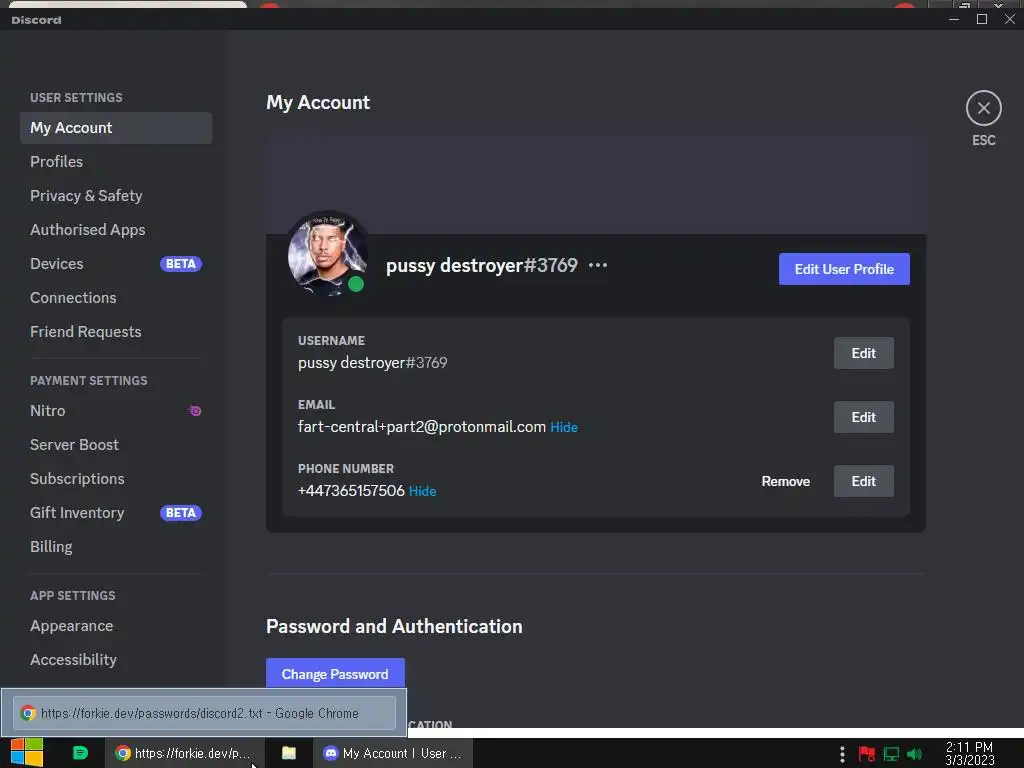Screen dimensions: 1024x768
Task: Click the red flag tray icon
Action: pos(867,754)
